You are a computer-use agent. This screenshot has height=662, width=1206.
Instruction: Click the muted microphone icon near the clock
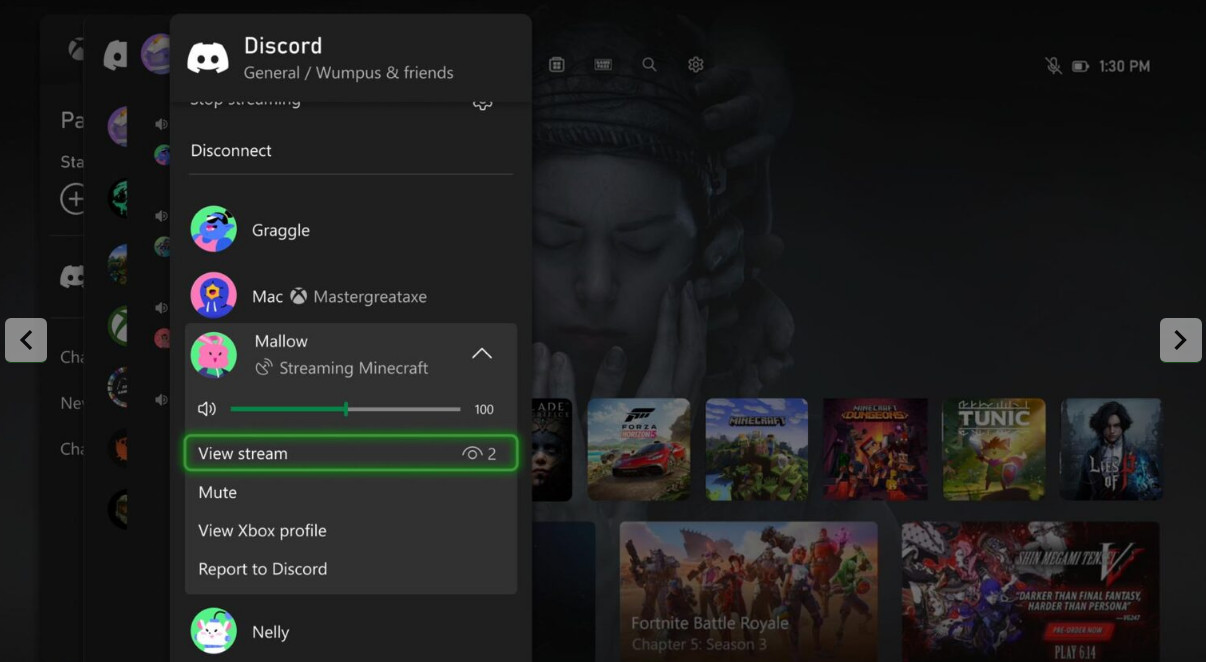pyautogui.click(x=1053, y=66)
